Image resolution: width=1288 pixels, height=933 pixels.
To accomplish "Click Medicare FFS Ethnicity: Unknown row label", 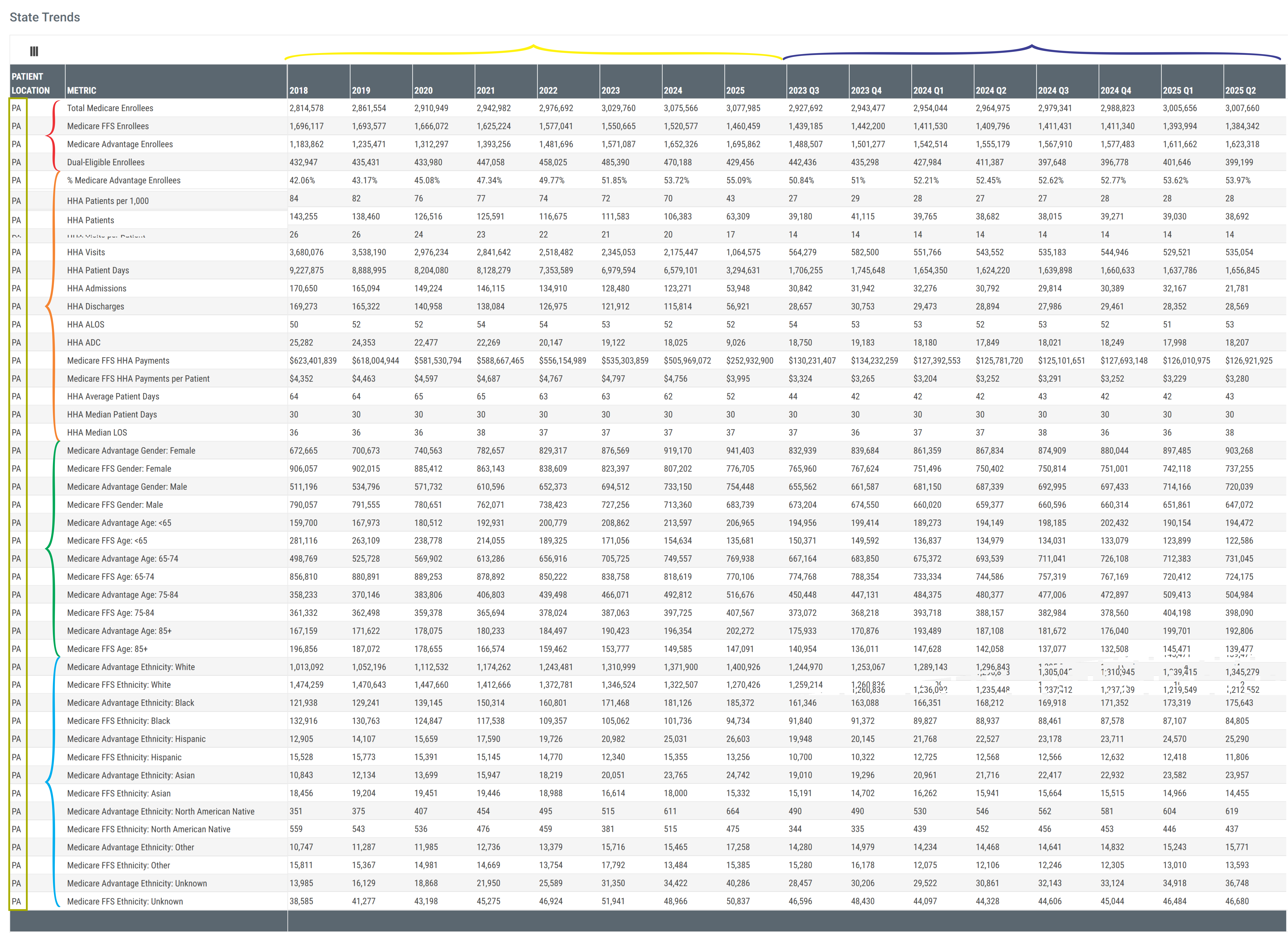I will [125, 901].
